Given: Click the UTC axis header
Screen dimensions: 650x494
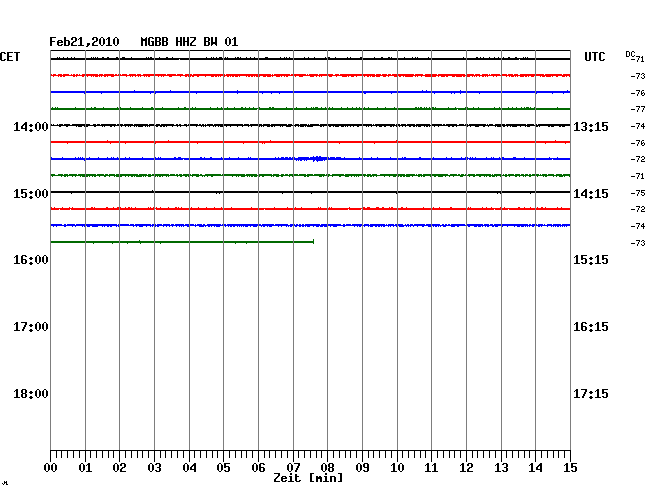Looking at the screenshot, I should pyautogui.click(x=594, y=57).
